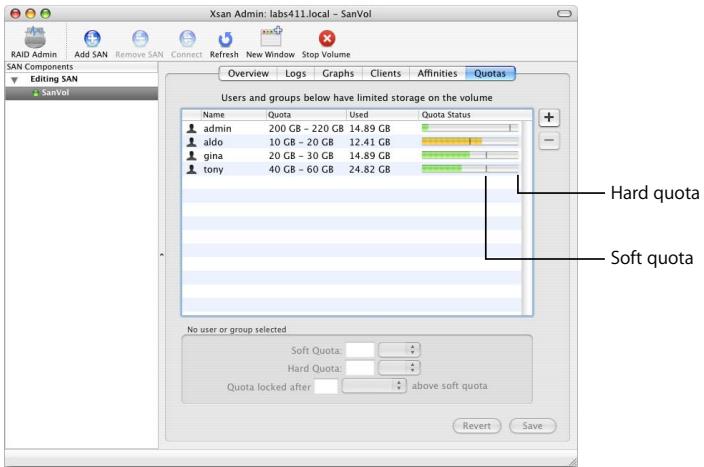Click the '40 GB – 60 GB' quota cell
The image size is (704, 467).
coord(301,169)
